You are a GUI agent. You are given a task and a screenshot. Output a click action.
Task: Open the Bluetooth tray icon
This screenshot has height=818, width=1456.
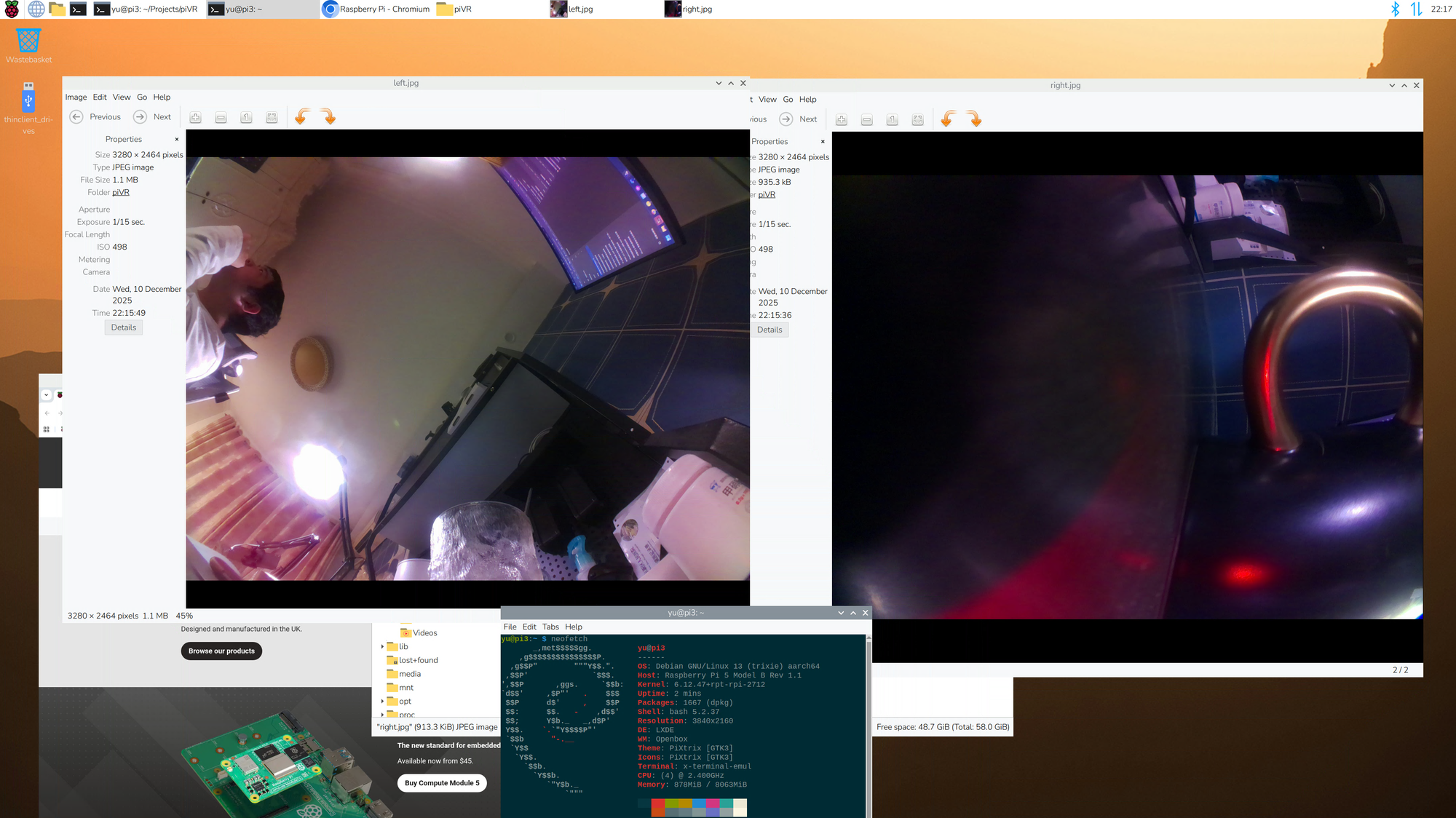(x=1395, y=9)
